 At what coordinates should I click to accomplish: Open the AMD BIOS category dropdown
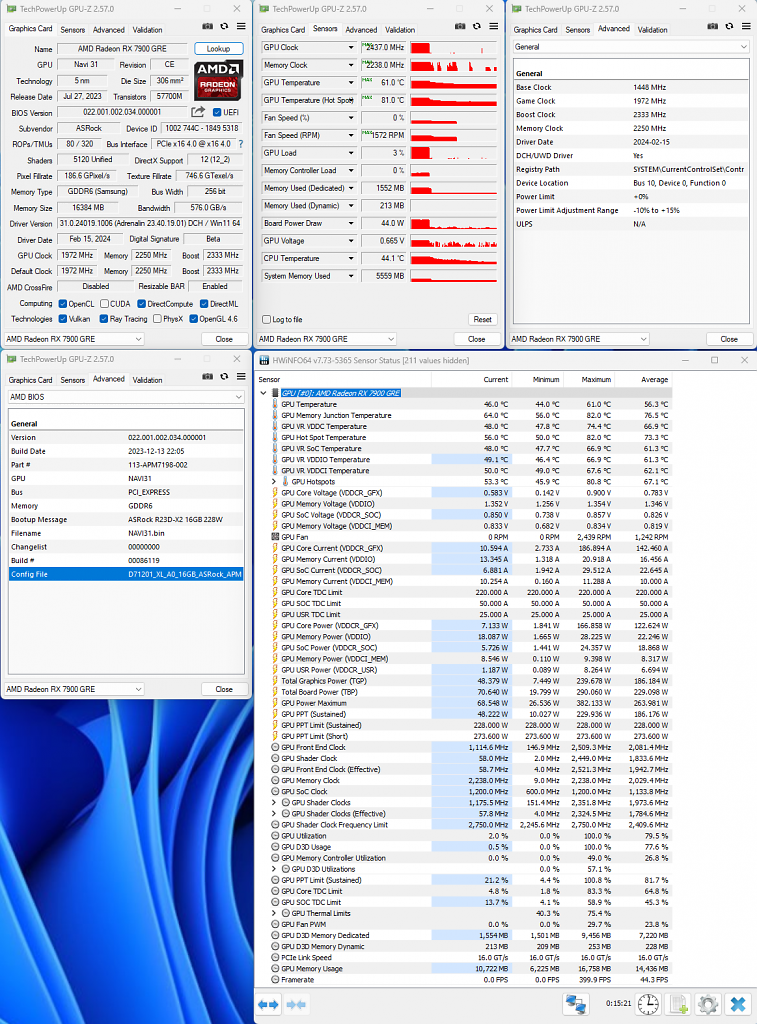point(126,397)
